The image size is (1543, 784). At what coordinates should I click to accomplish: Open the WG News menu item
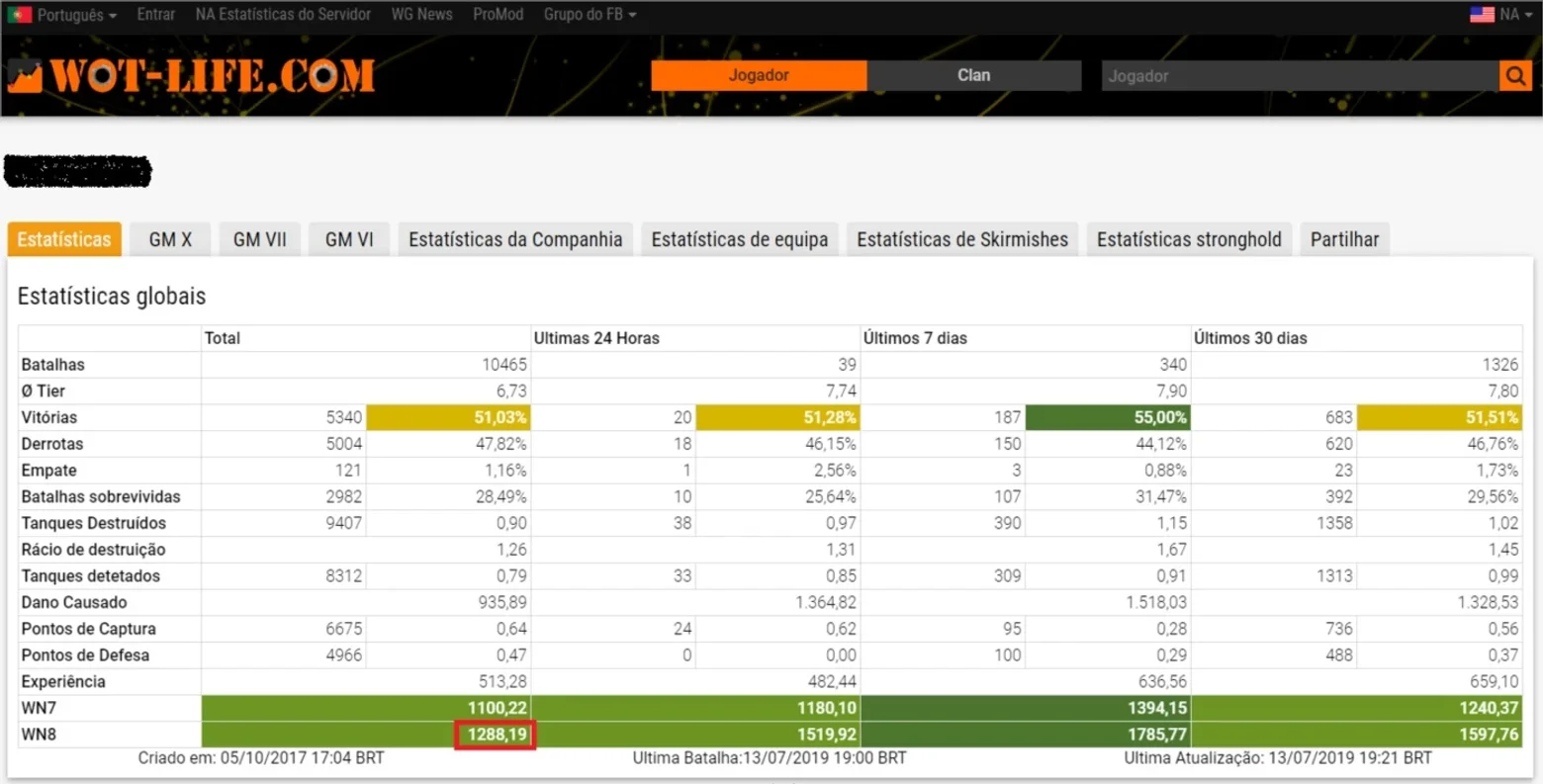click(x=421, y=14)
